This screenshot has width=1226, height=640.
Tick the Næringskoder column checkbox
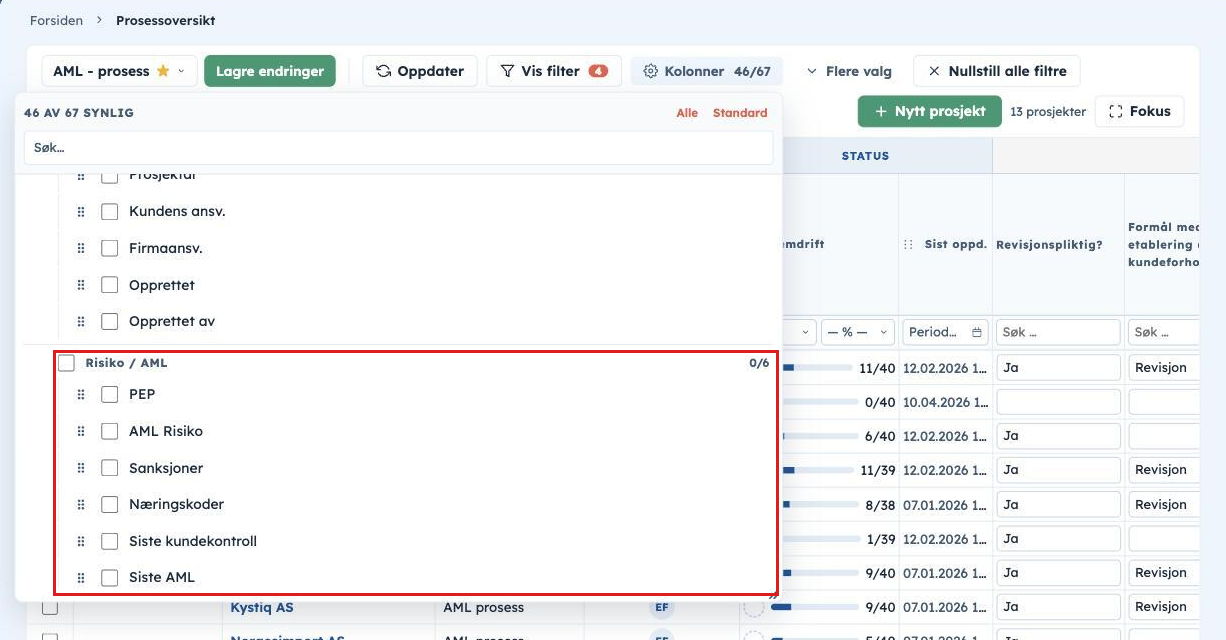(110, 504)
